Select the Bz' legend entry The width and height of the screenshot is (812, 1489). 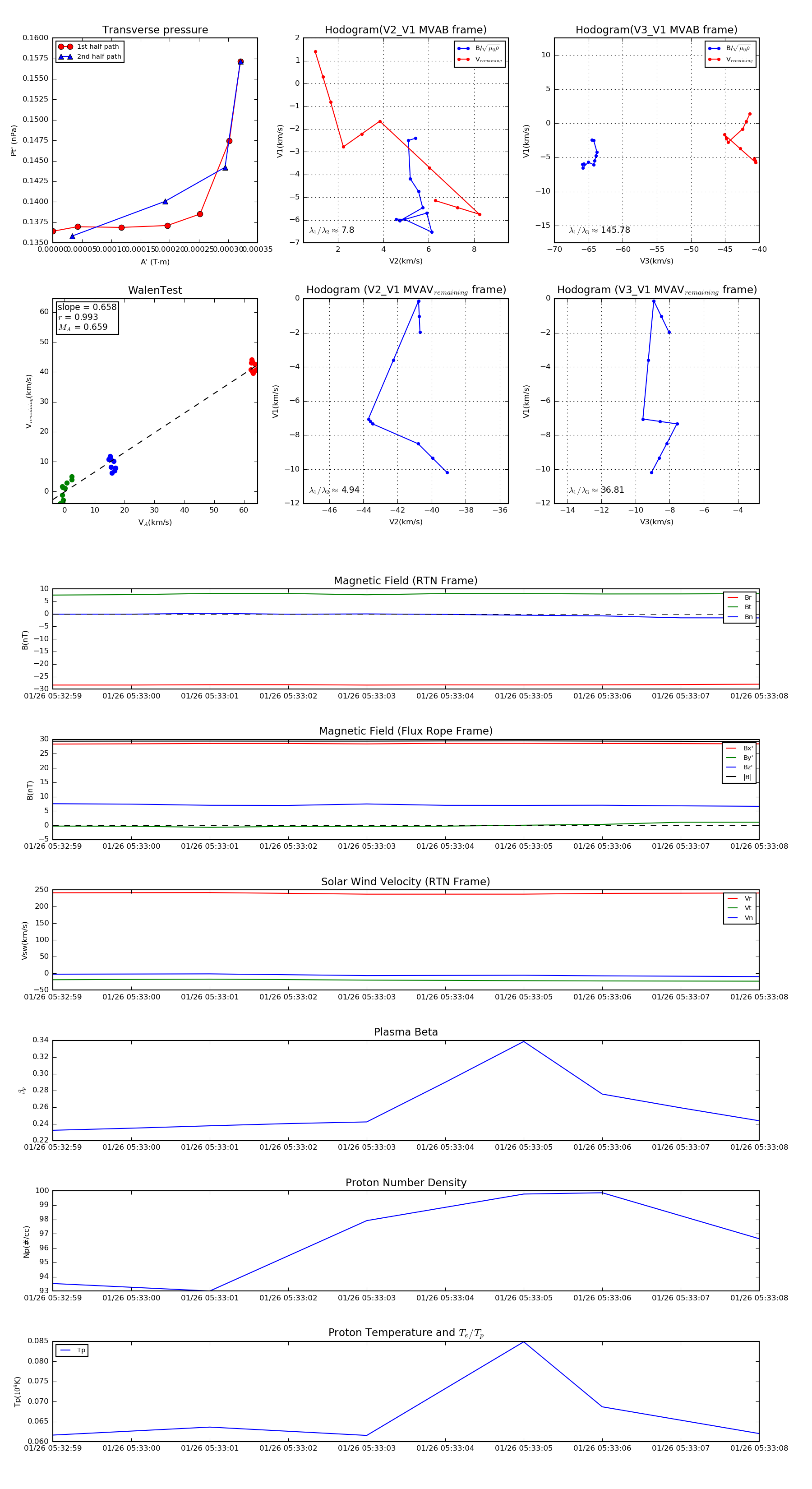point(739,767)
